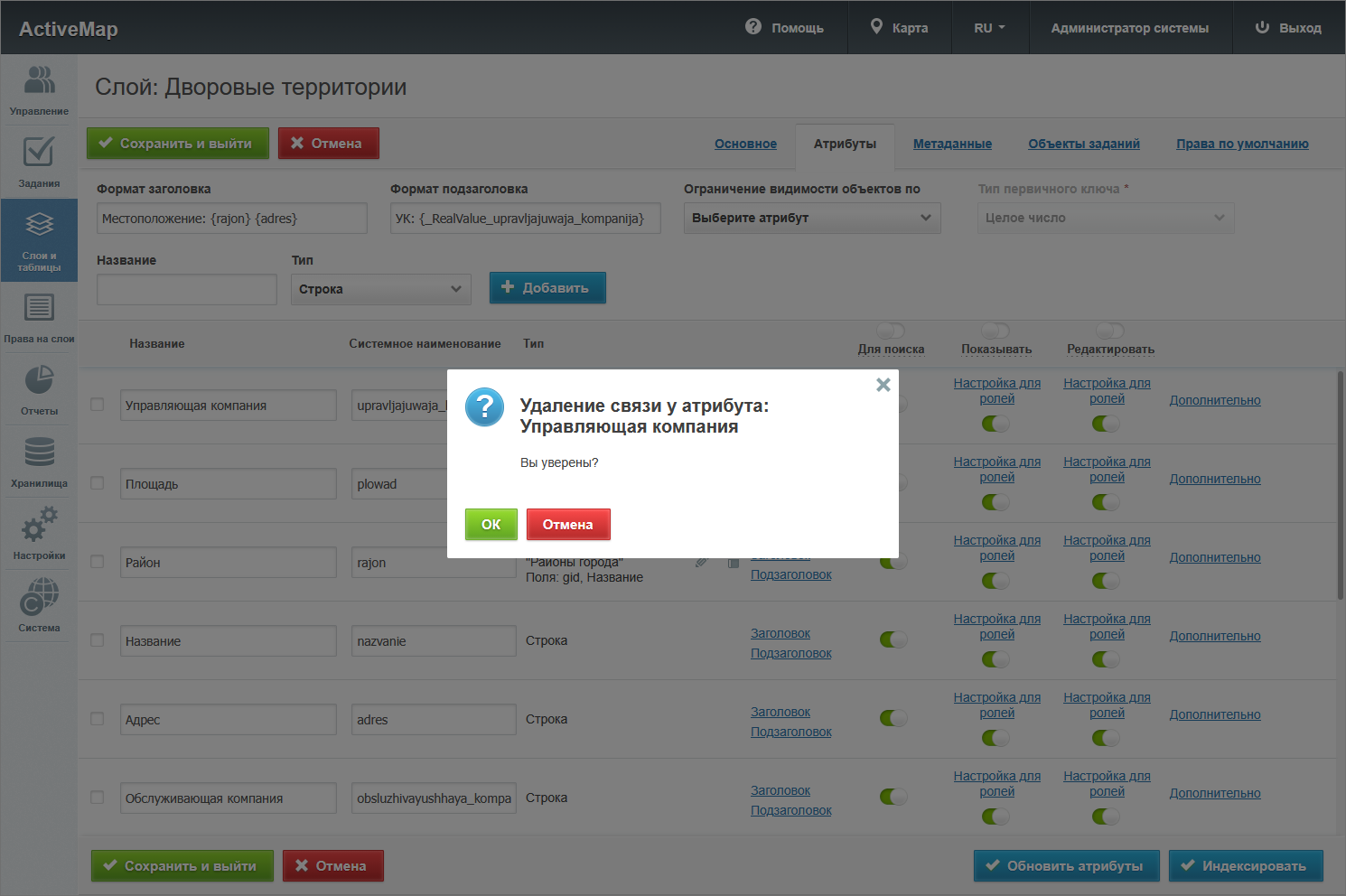Toggle the Для поиска header switch
1346x896 pixels.
891,331
